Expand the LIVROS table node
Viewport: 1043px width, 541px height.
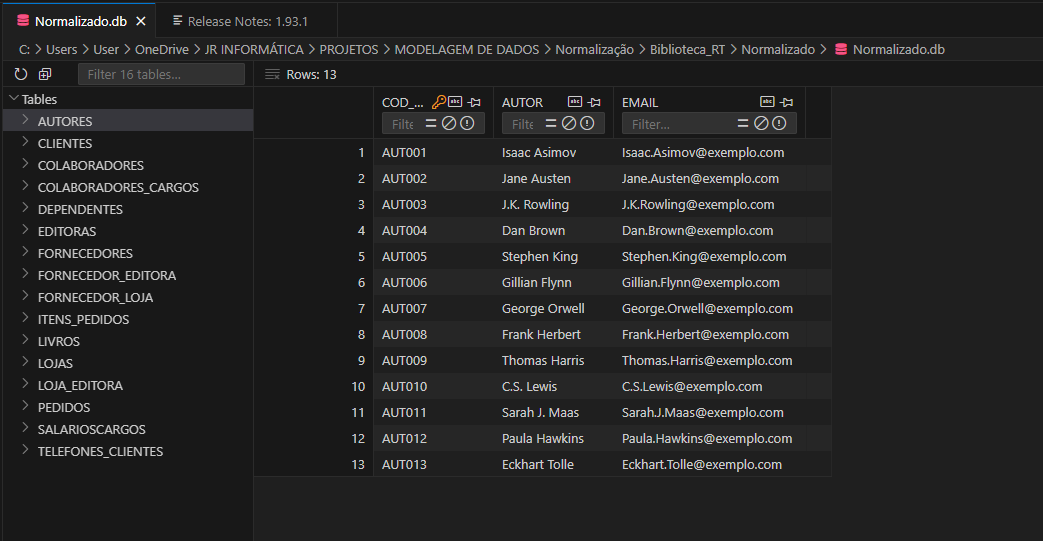[25, 341]
